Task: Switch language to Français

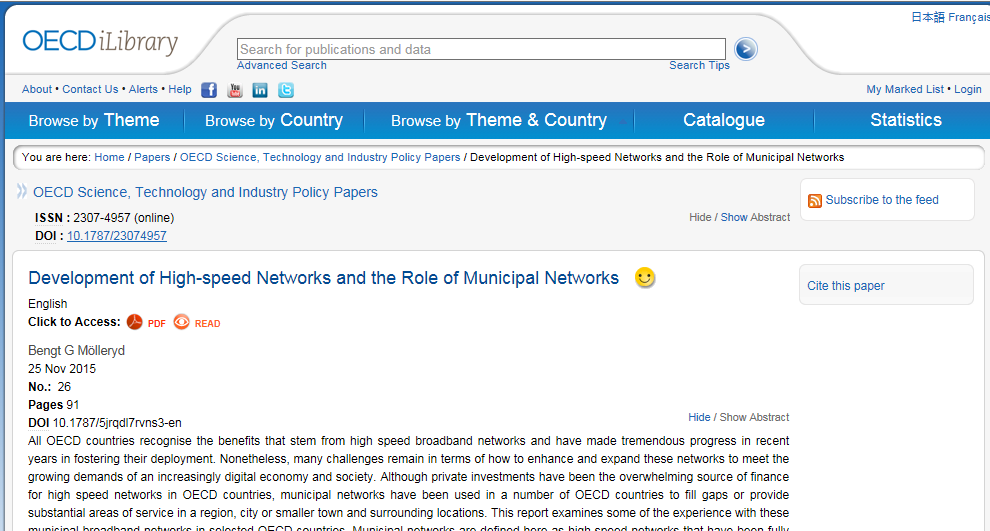Action: click(x=969, y=17)
